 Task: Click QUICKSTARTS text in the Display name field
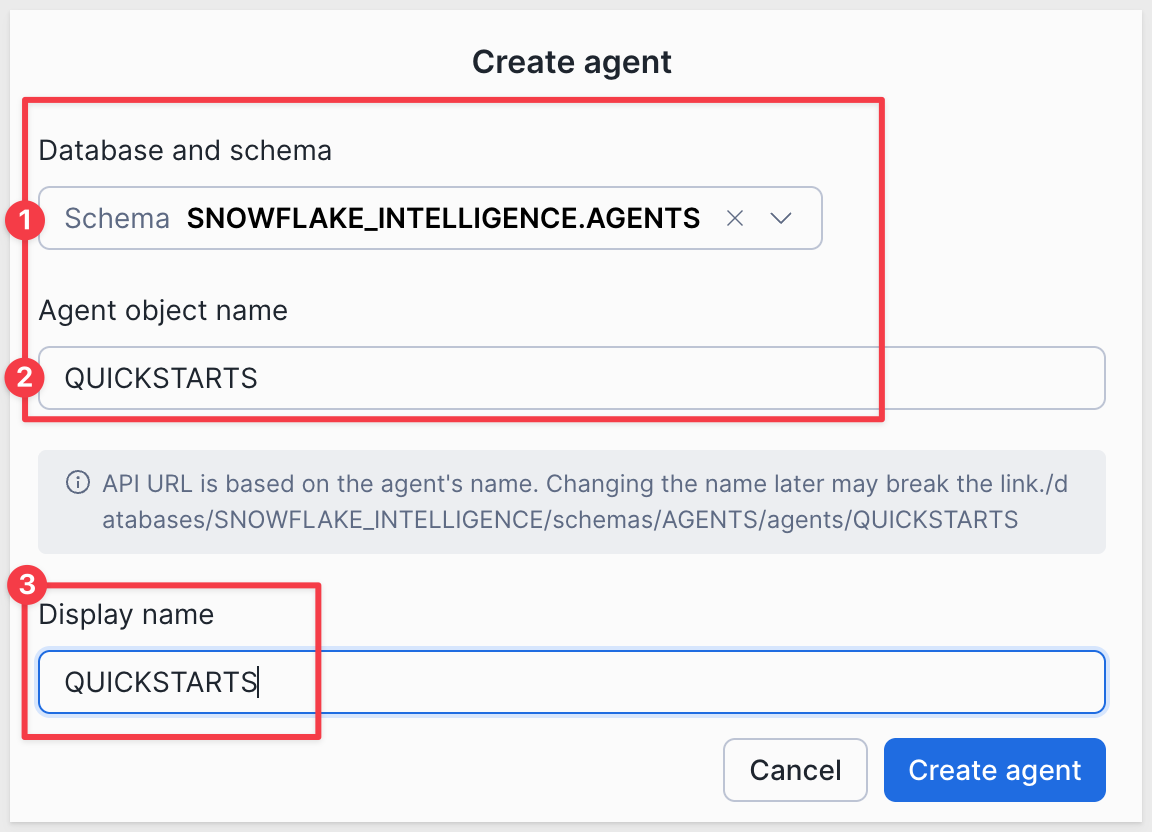point(160,682)
